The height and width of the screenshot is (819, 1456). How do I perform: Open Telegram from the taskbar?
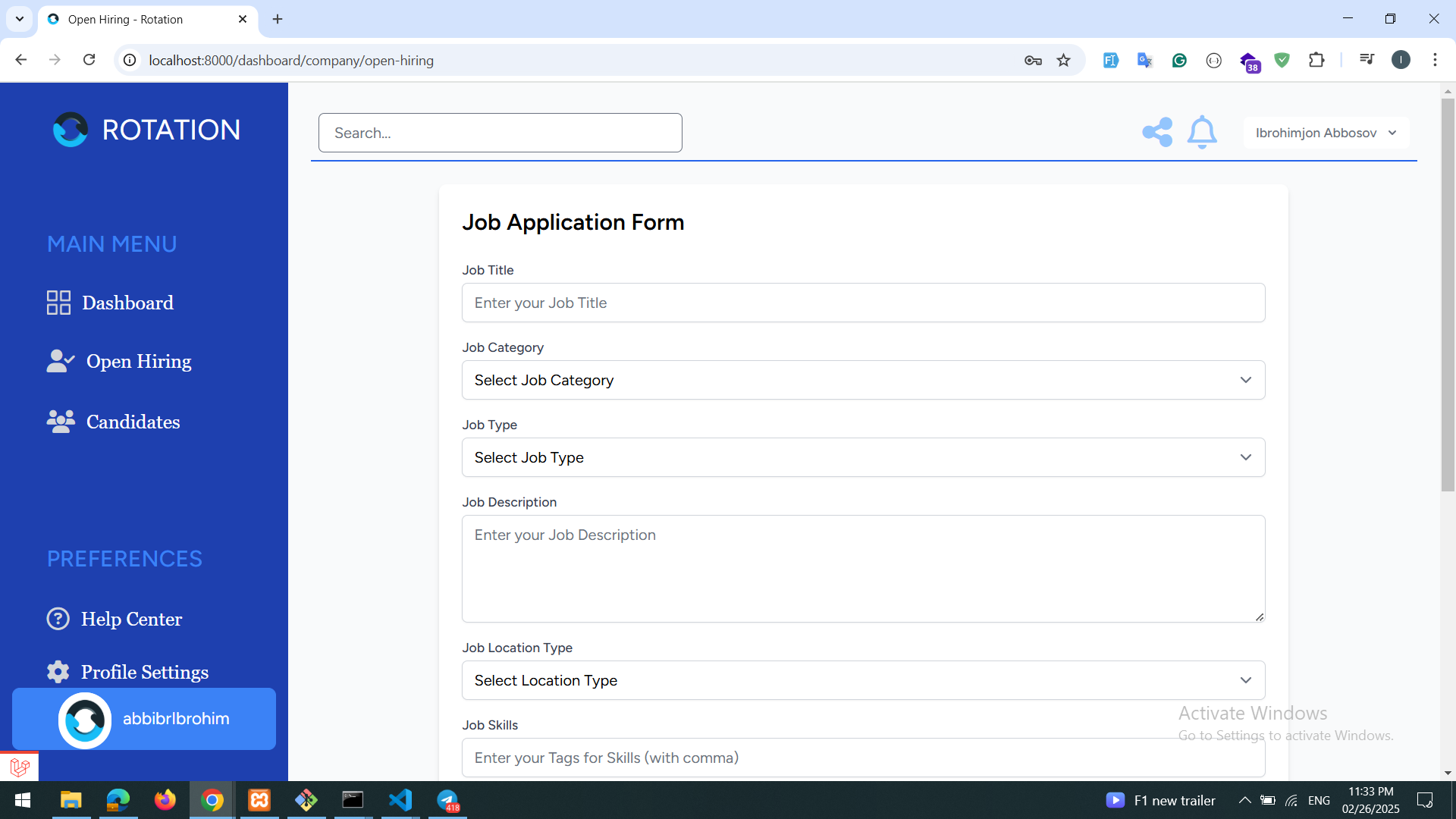pyautogui.click(x=448, y=800)
